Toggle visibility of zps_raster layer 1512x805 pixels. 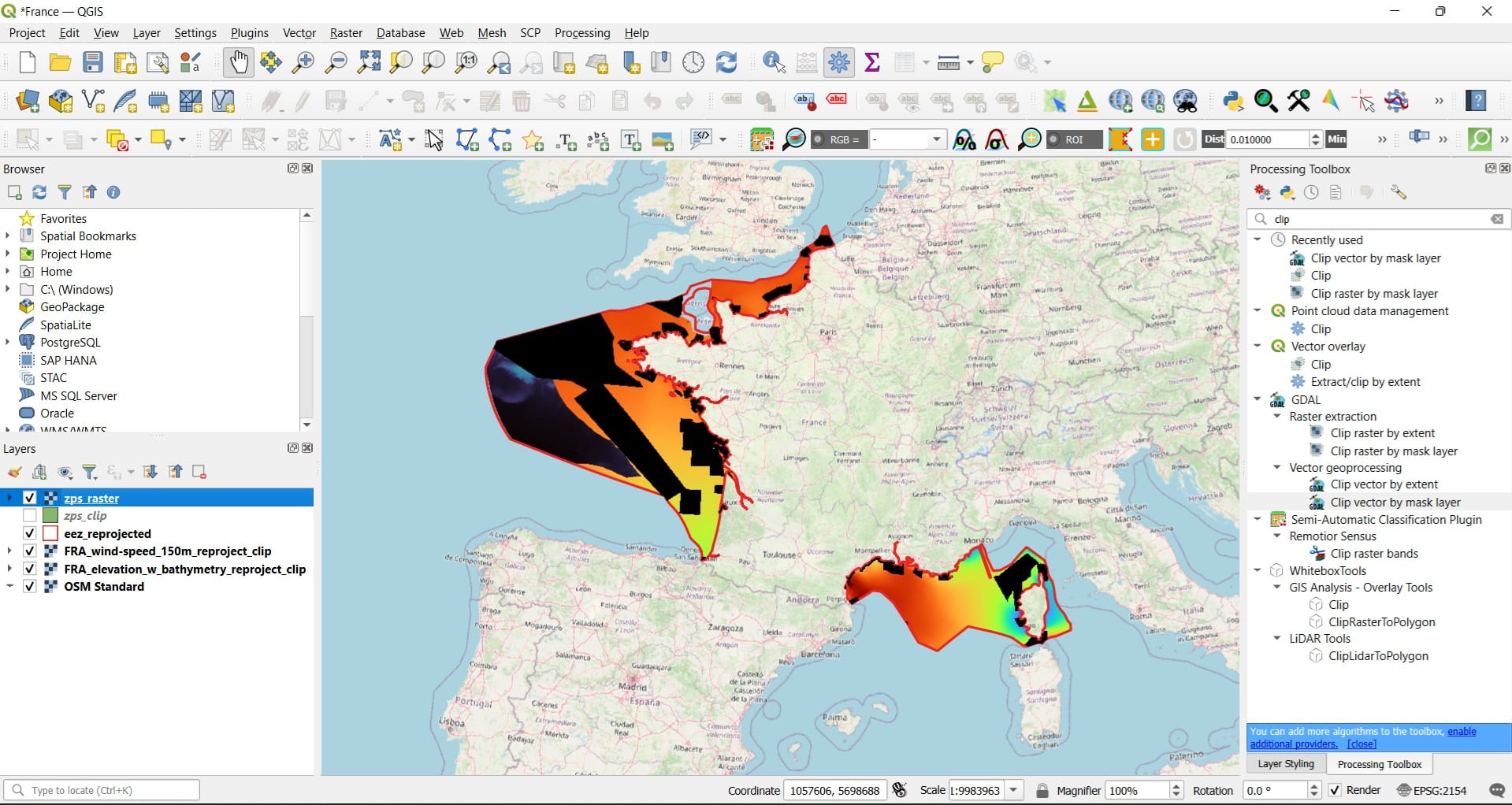(x=30, y=498)
